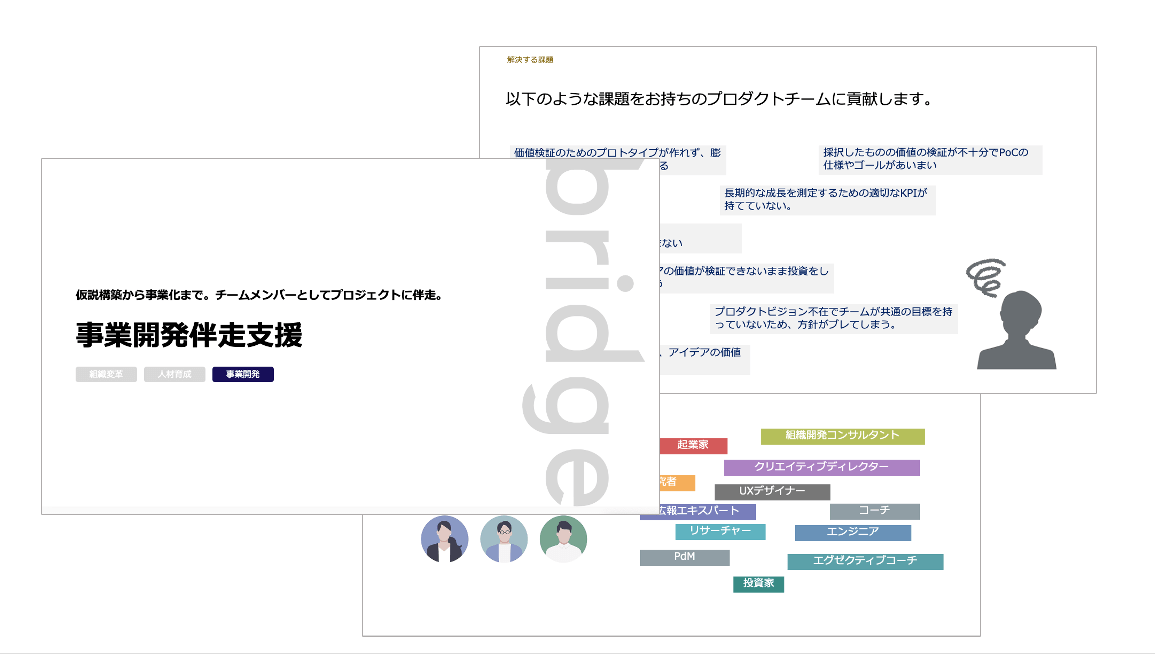1155x654 pixels.
Task: Click the UXデザイナー gray label
Action: [772, 491]
